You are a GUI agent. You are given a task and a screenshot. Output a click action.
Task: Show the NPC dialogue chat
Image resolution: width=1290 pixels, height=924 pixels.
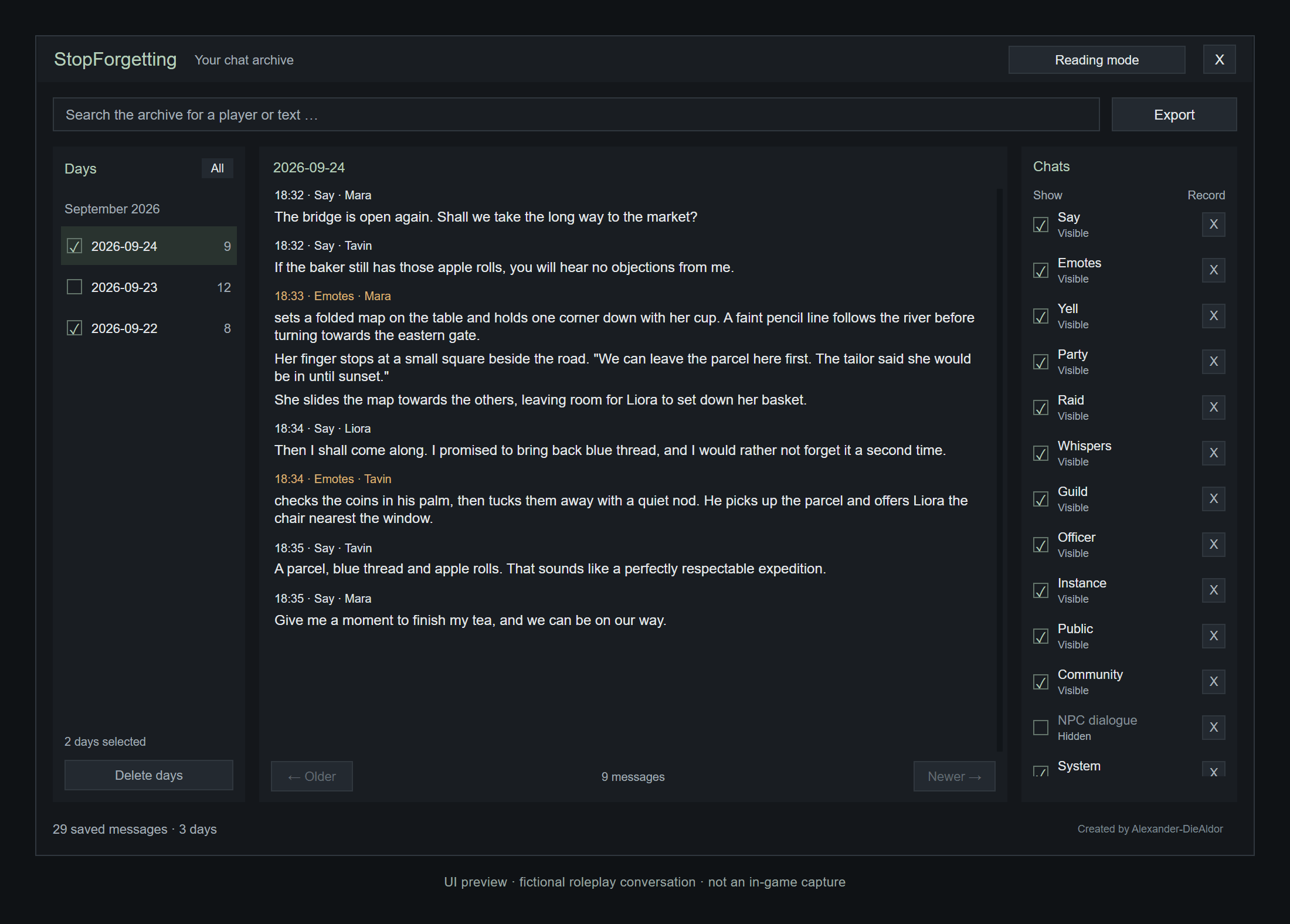point(1041,728)
